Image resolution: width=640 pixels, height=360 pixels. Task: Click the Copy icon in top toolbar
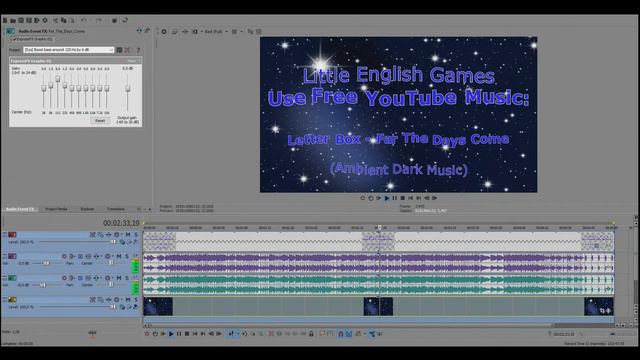[64, 20]
